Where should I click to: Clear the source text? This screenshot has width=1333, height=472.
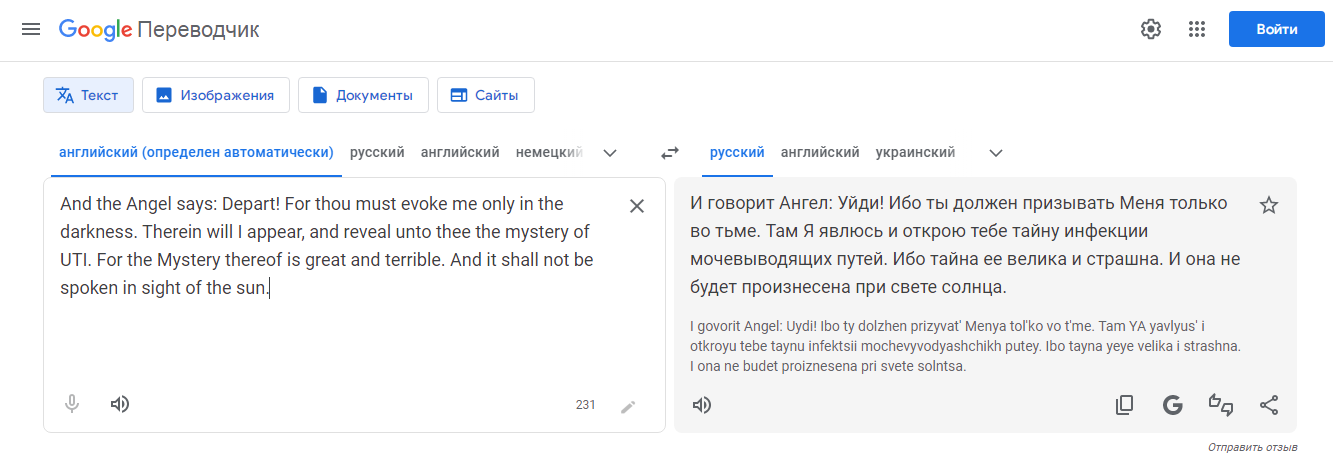point(637,206)
